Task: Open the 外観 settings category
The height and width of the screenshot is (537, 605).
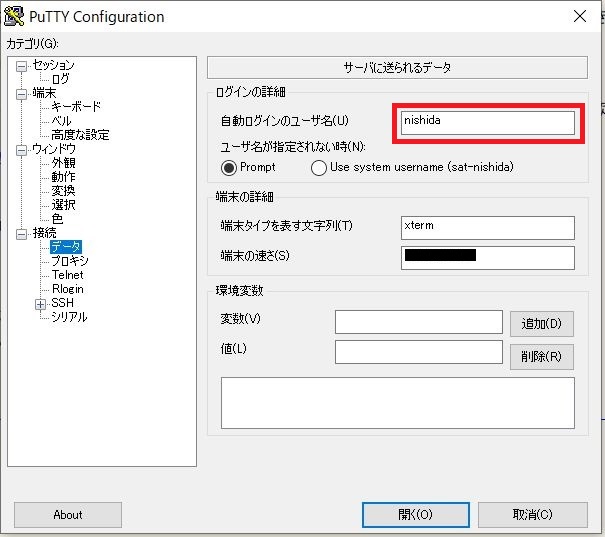Action: click(x=63, y=163)
